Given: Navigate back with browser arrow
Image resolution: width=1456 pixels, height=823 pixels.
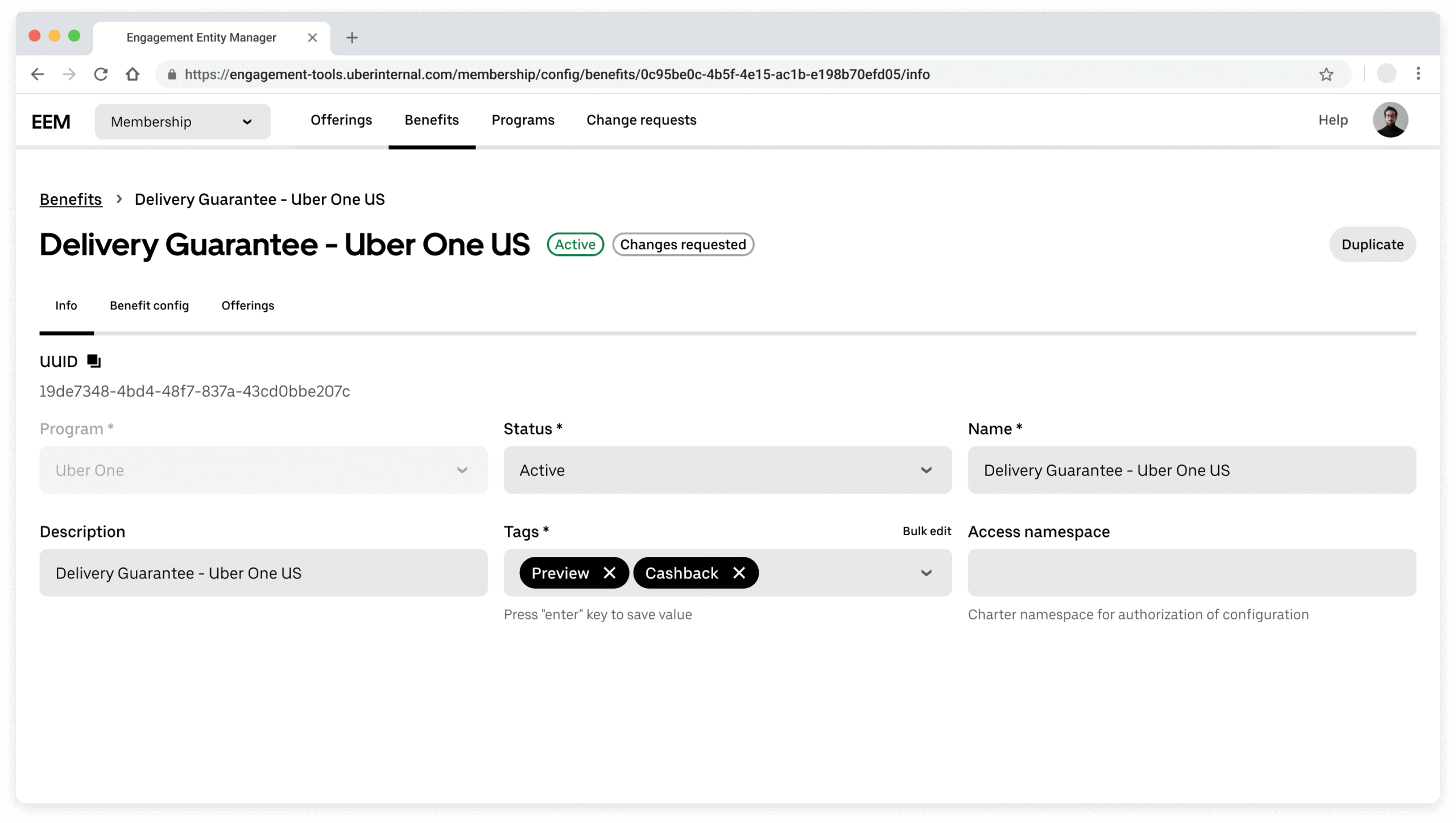Looking at the screenshot, I should (x=38, y=75).
